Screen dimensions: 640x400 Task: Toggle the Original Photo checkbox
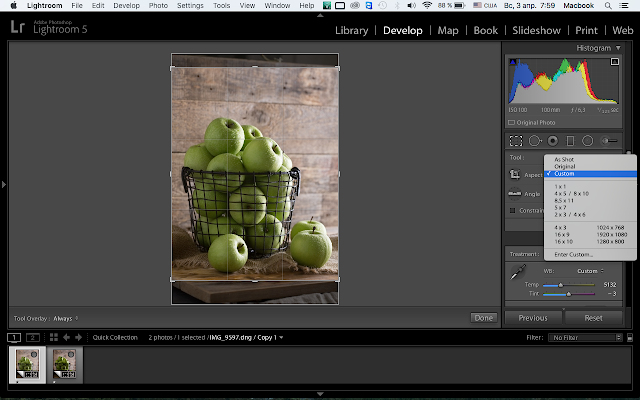click(x=511, y=122)
